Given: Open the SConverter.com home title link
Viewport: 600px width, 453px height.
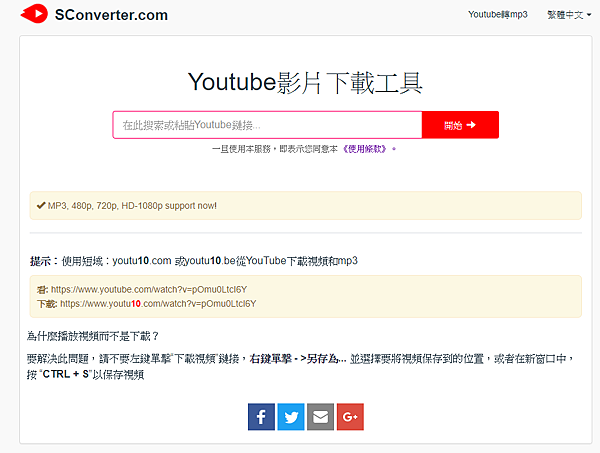Looking at the screenshot, I should [x=111, y=15].
